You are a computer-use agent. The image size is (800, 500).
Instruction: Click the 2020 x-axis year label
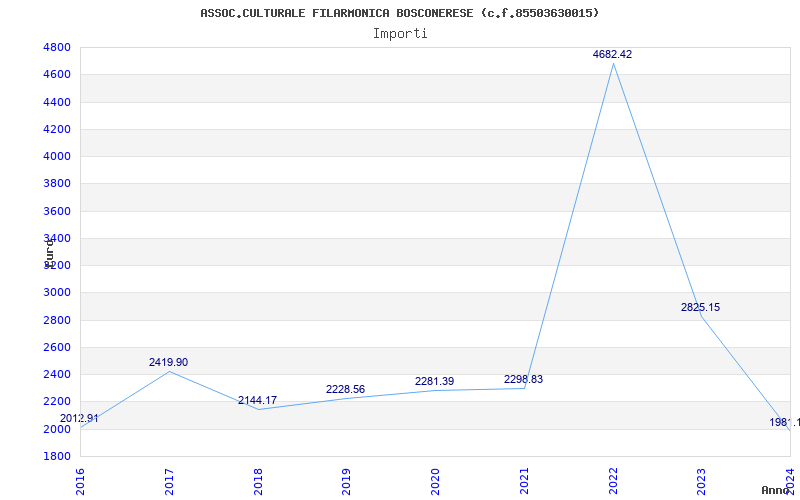tap(435, 482)
